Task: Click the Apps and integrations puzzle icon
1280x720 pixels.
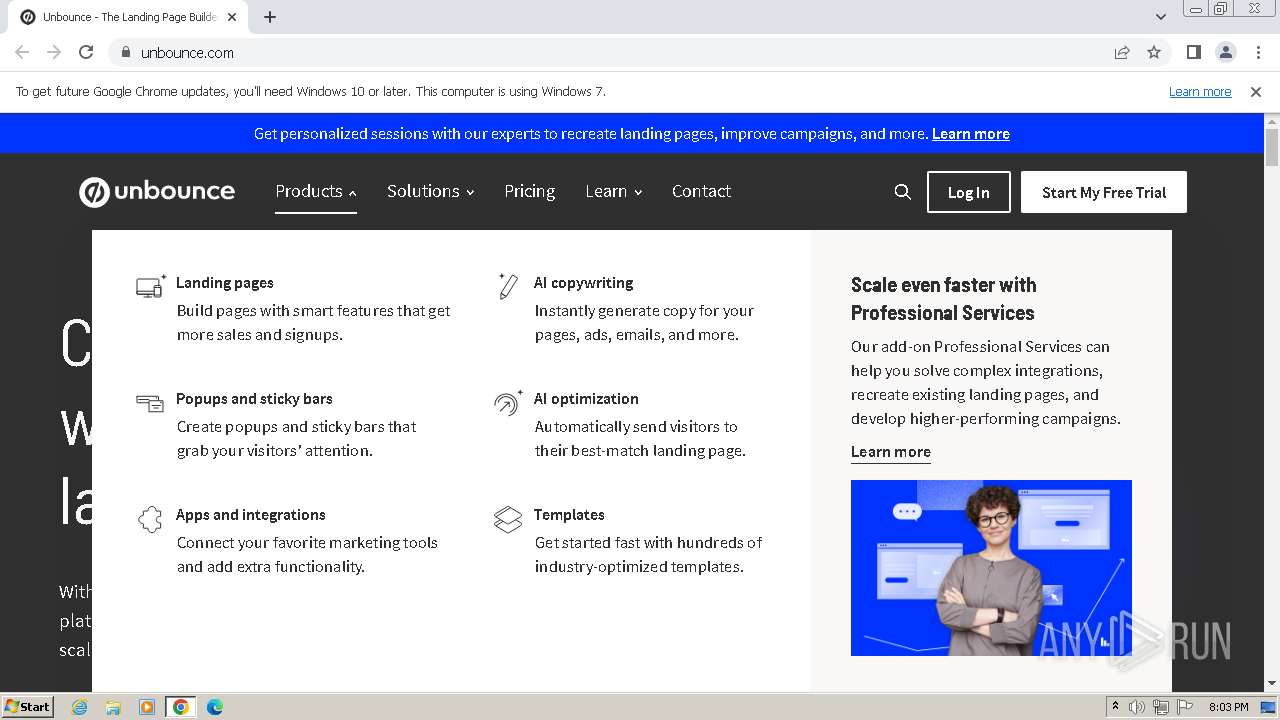Action: click(150, 519)
